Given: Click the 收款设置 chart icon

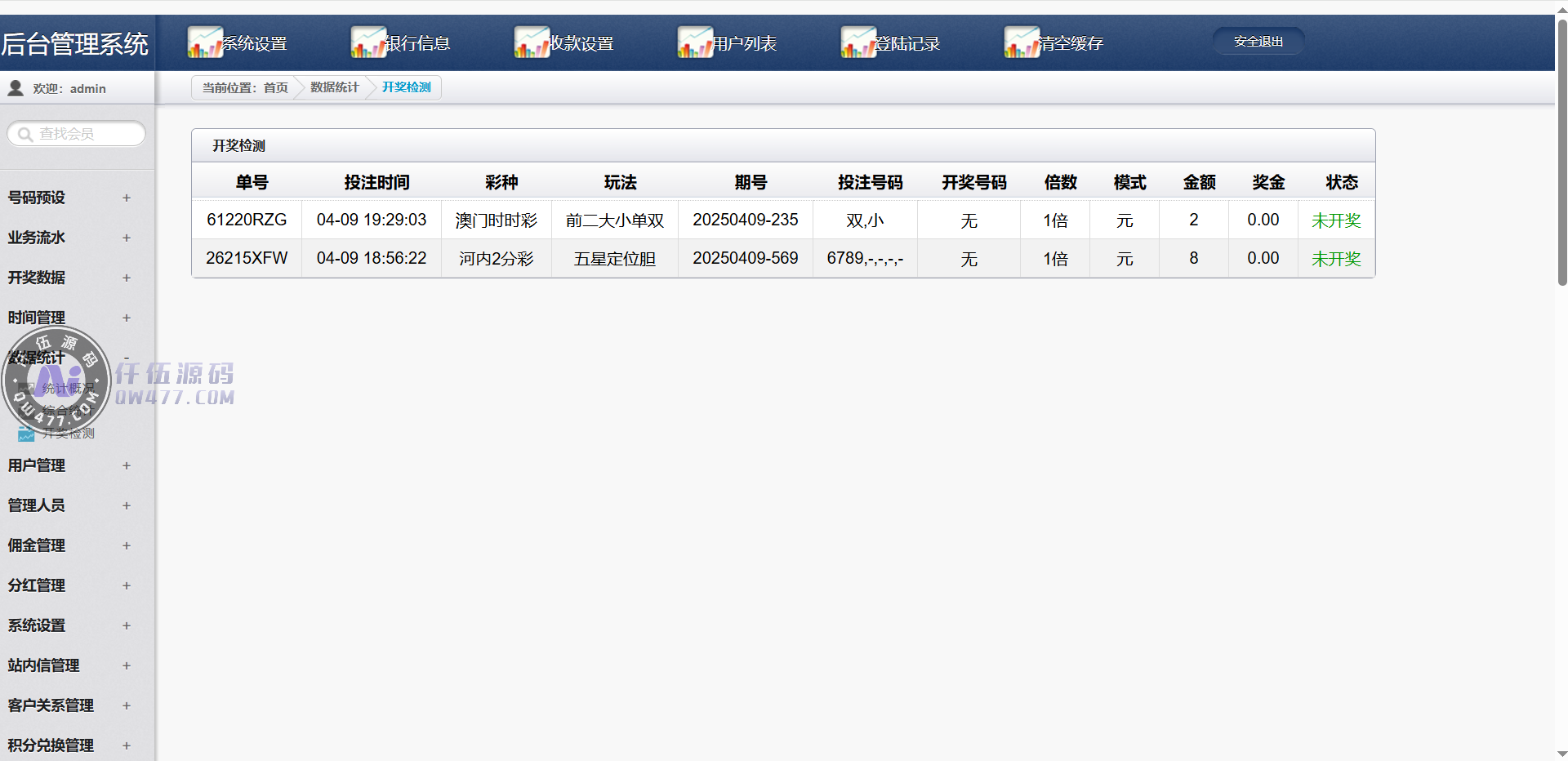Looking at the screenshot, I should pyautogui.click(x=531, y=42).
